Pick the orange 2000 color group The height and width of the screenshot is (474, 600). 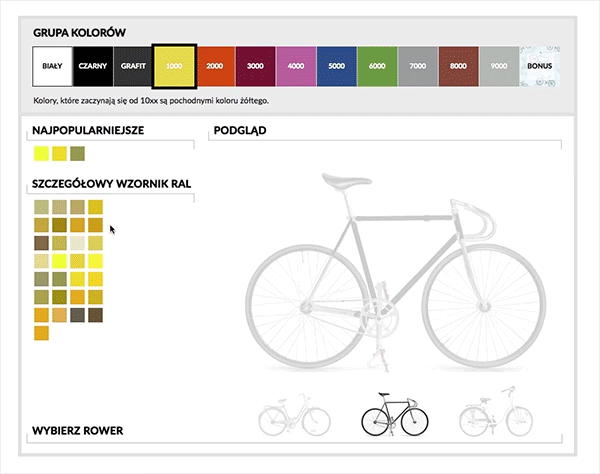click(214, 66)
